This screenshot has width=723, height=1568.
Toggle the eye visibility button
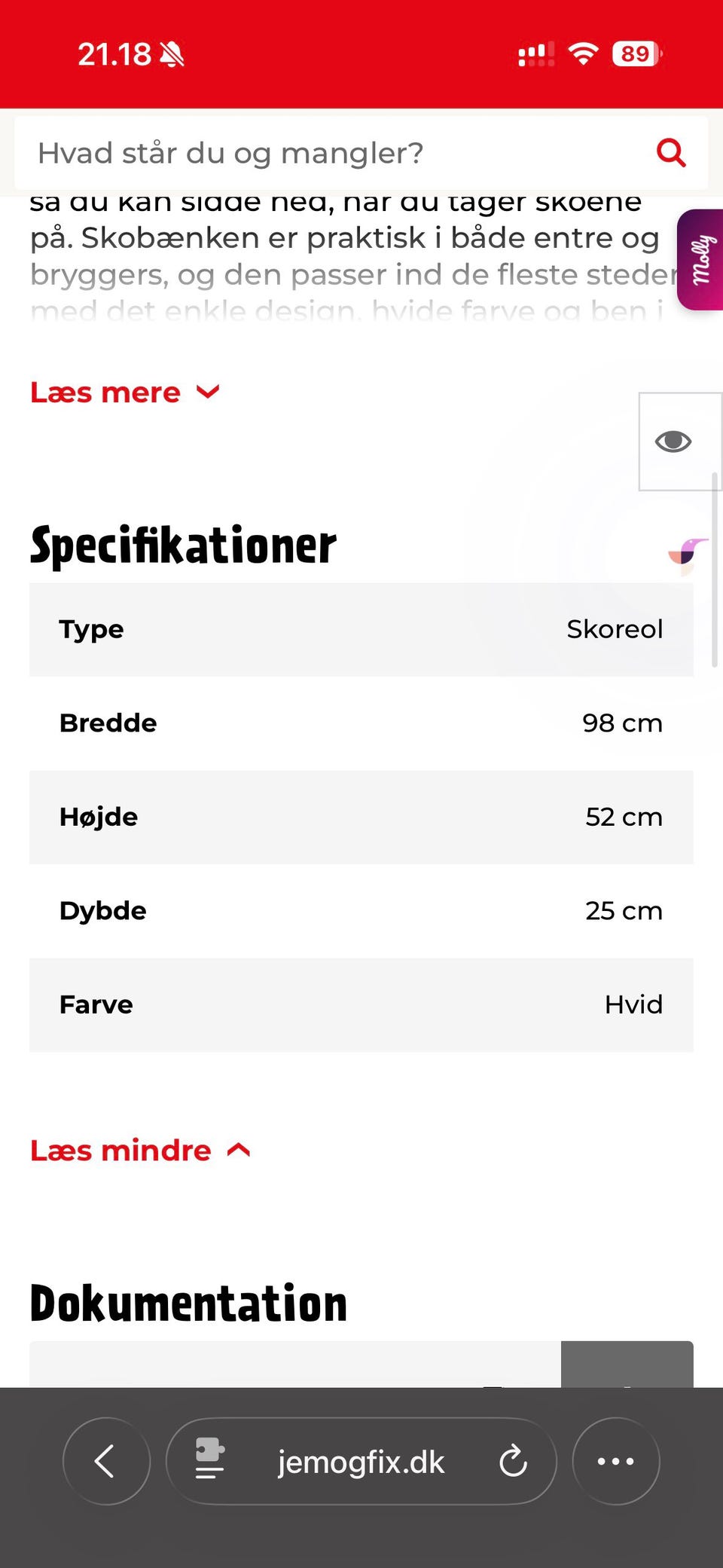(x=673, y=442)
